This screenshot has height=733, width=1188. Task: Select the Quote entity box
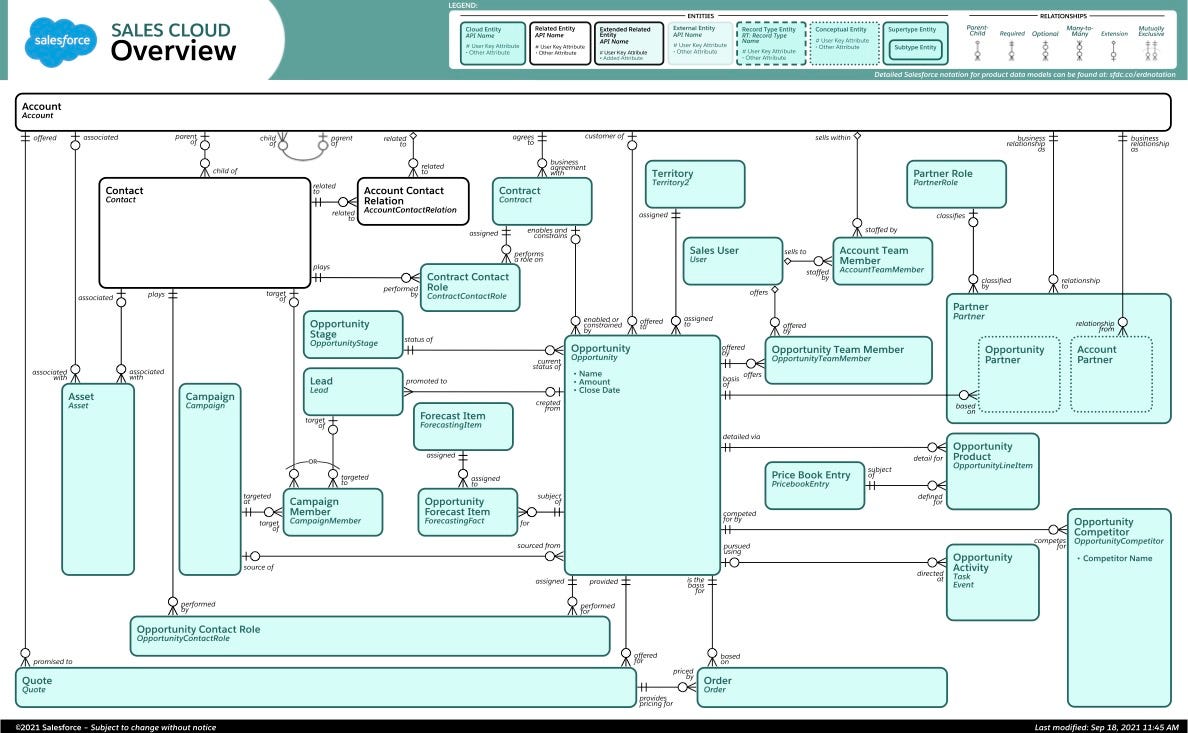[x=326, y=688]
